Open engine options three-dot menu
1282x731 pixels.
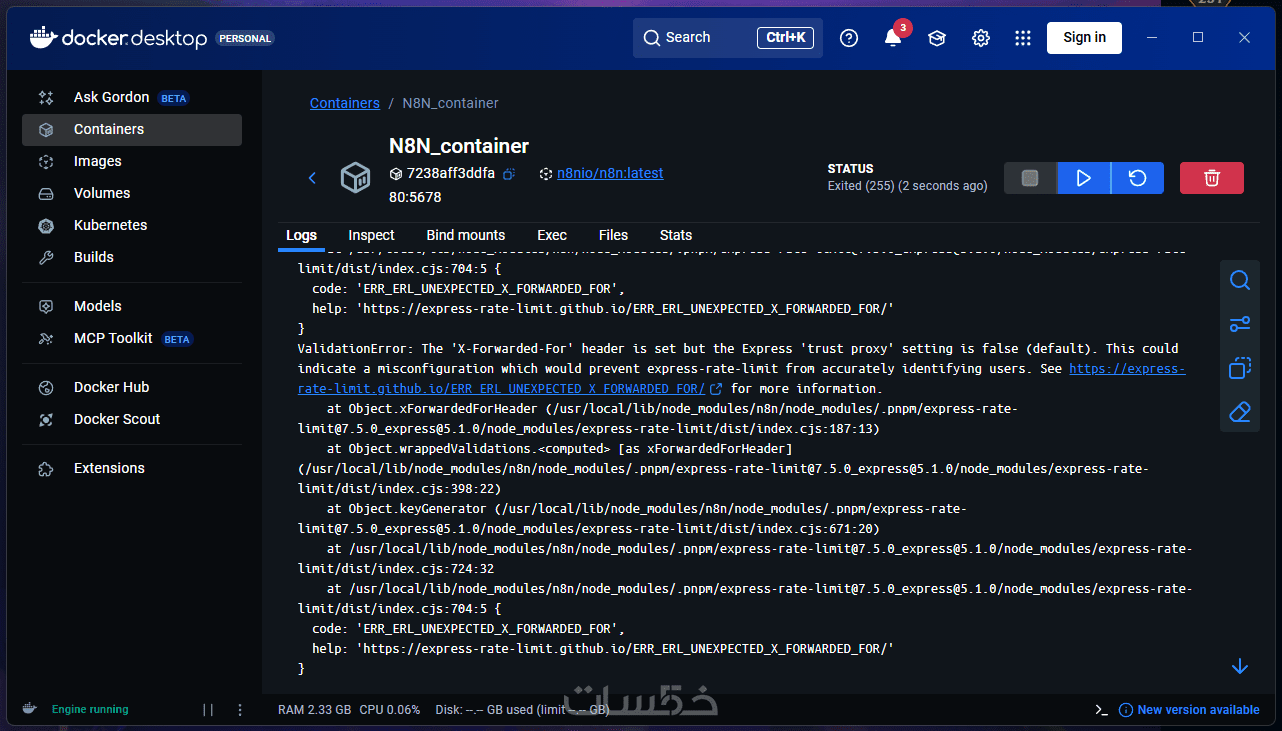(240, 709)
